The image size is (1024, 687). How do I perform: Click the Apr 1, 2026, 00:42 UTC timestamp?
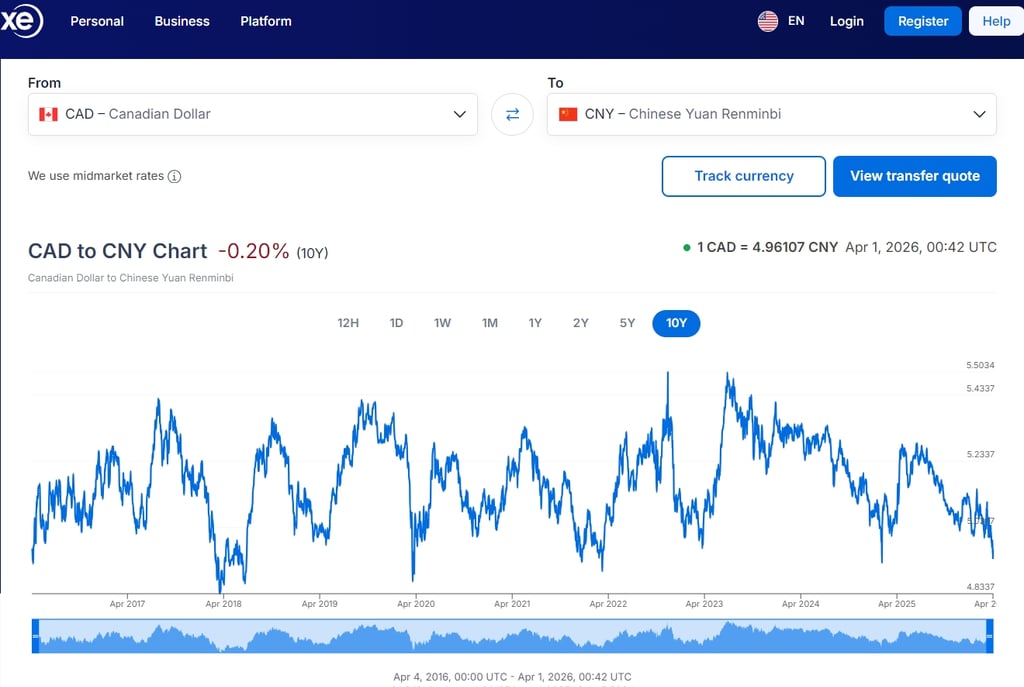pos(921,248)
